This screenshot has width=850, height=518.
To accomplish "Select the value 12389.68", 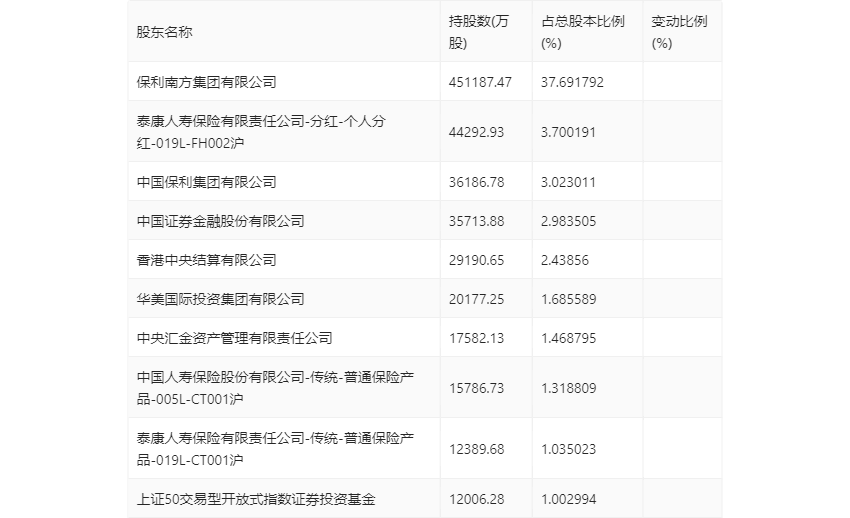I will point(476,449).
